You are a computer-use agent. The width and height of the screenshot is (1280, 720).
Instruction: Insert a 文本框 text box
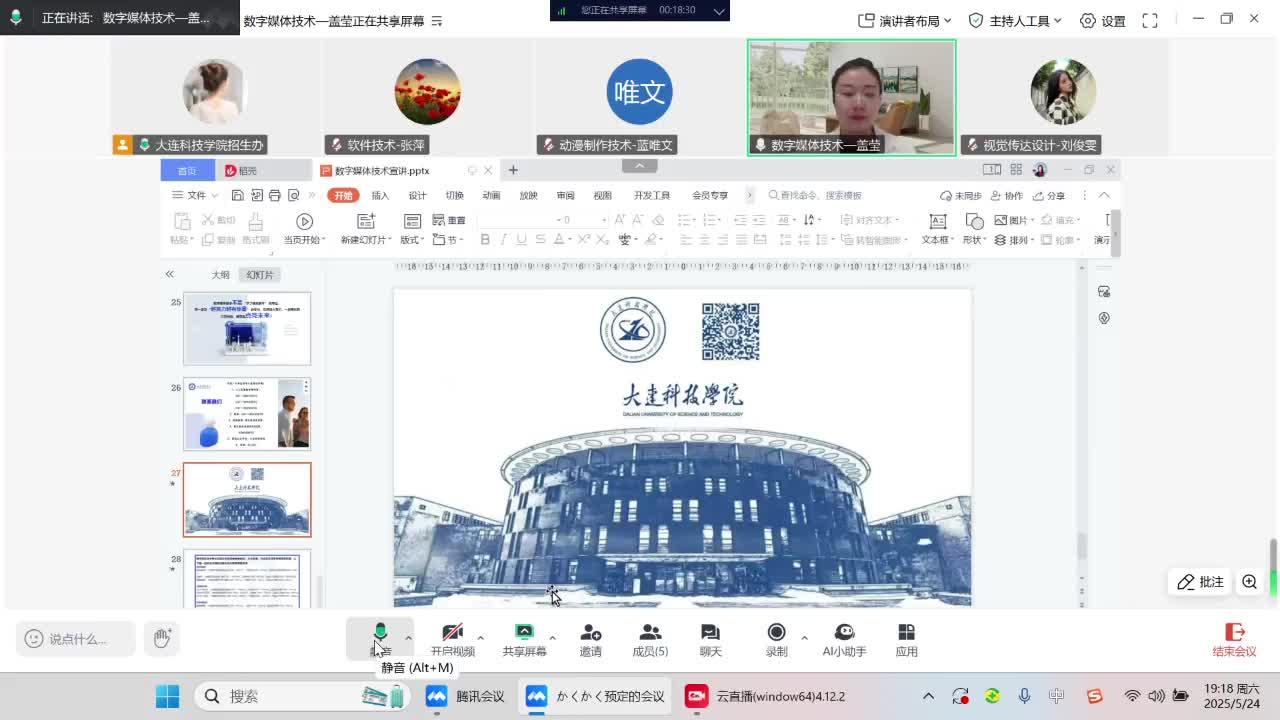938,229
